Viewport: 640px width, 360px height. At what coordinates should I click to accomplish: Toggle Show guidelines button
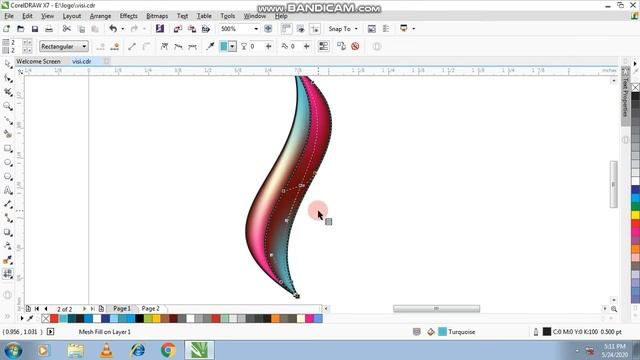coord(315,29)
